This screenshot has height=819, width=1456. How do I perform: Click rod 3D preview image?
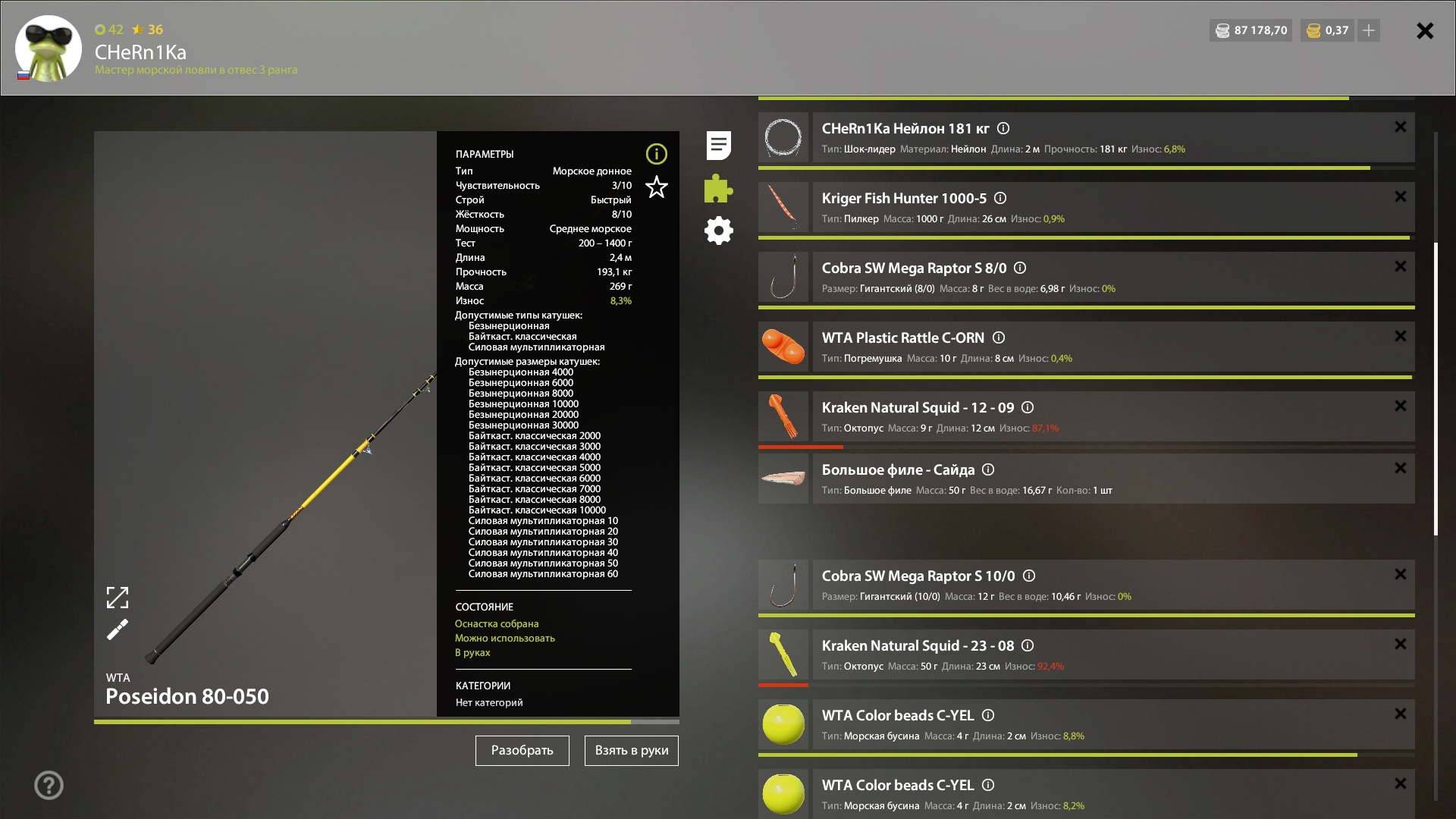[265, 424]
